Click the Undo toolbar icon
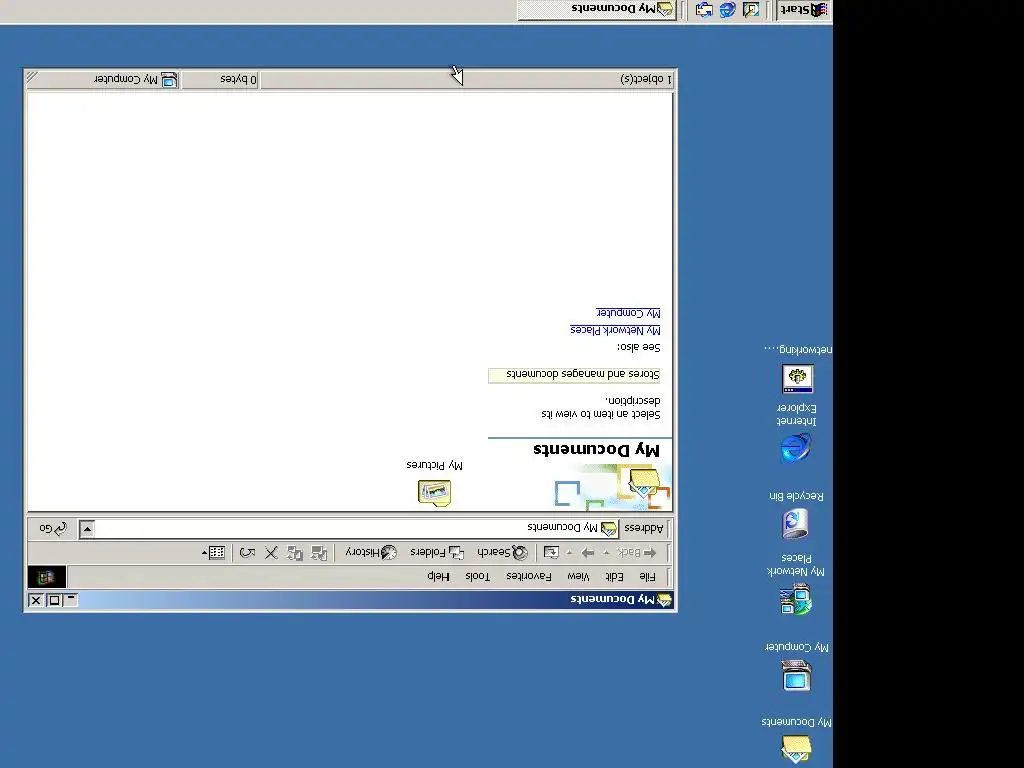Image resolution: width=1024 pixels, height=768 pixels. [x=248, y=553]
